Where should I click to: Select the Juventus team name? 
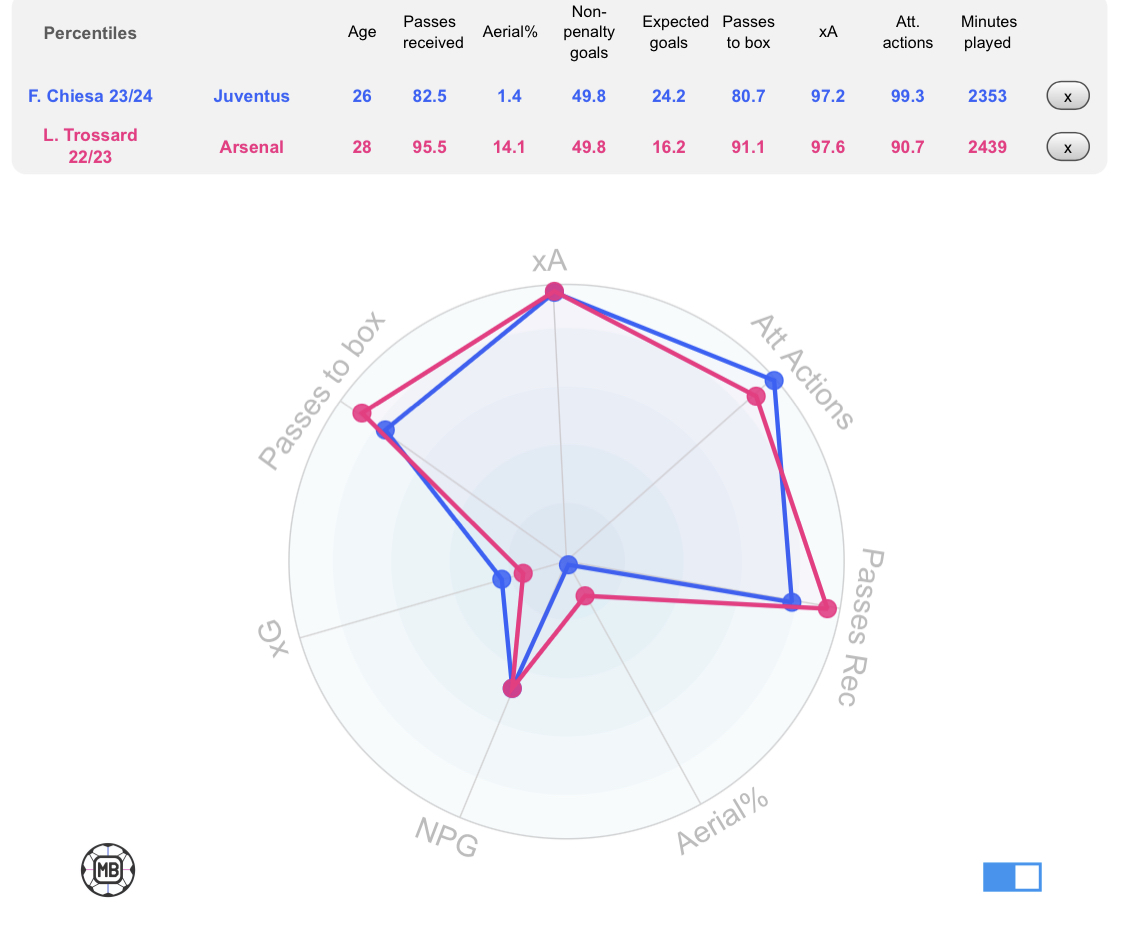point(251,96)
